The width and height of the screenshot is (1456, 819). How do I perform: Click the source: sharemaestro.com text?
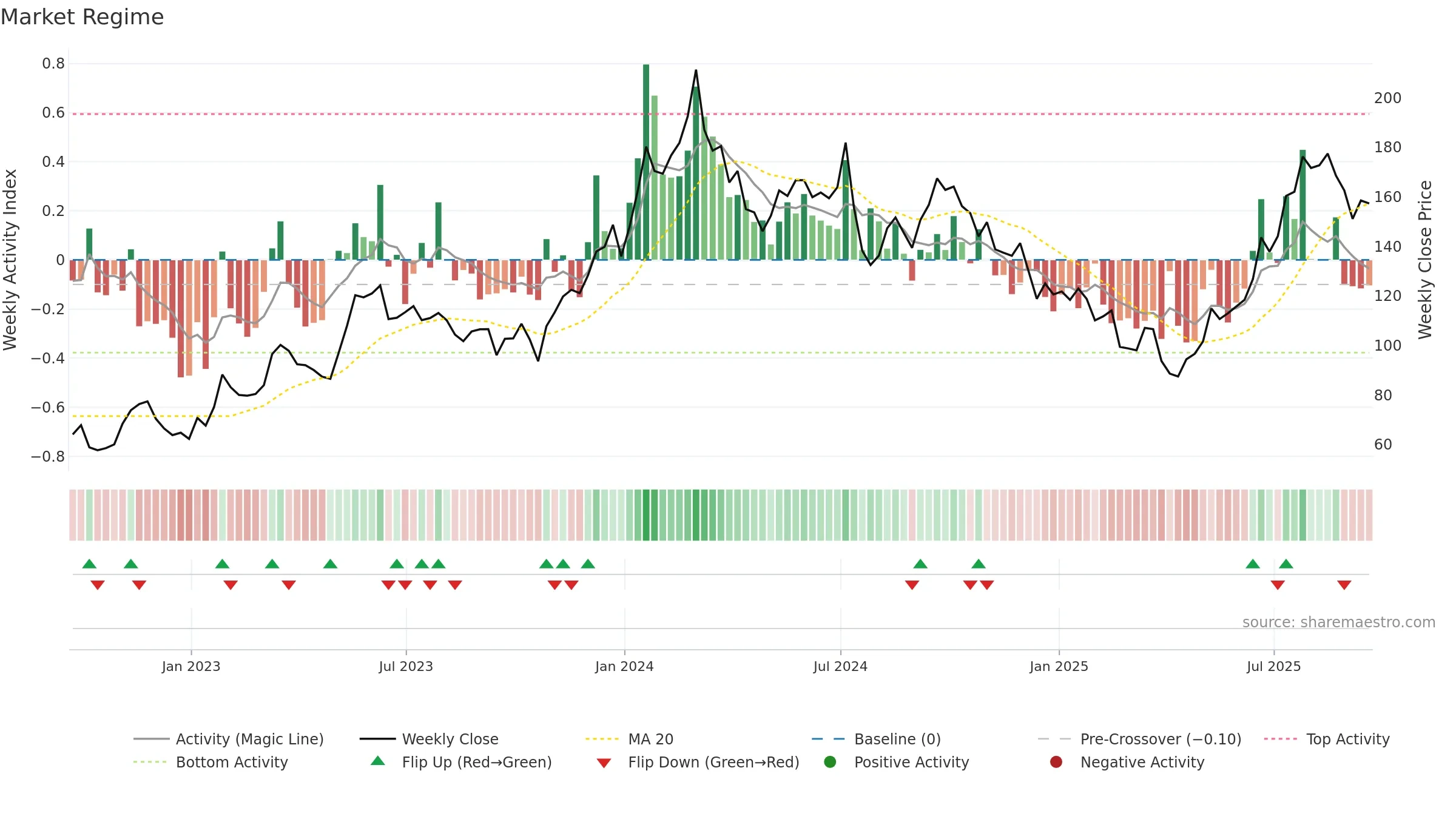(x=1339, y=622)
